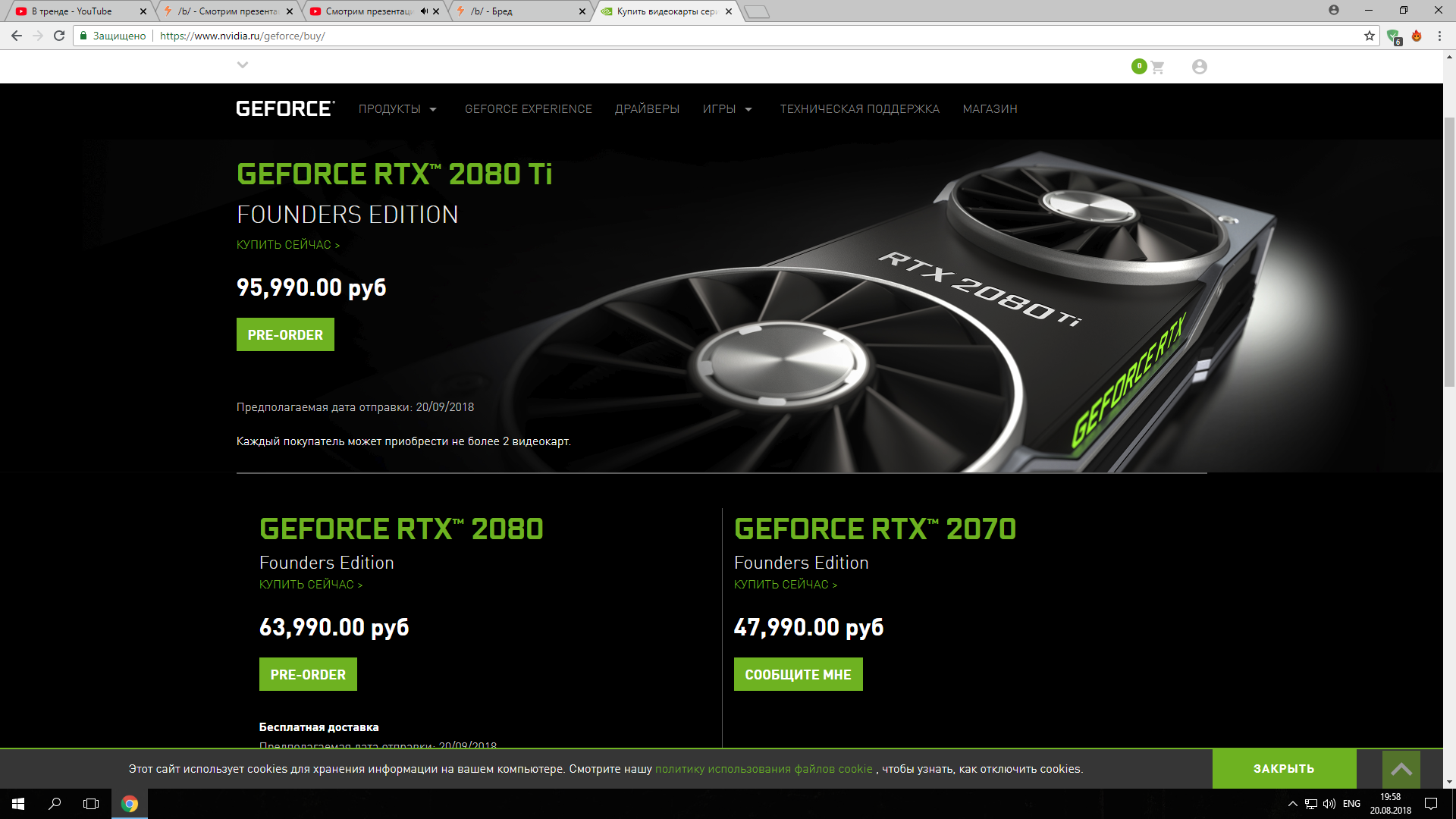The height and width of the screenshot is (819, 1456).
Task: Open the shopping cart icon
Action: coord(1156,67)
